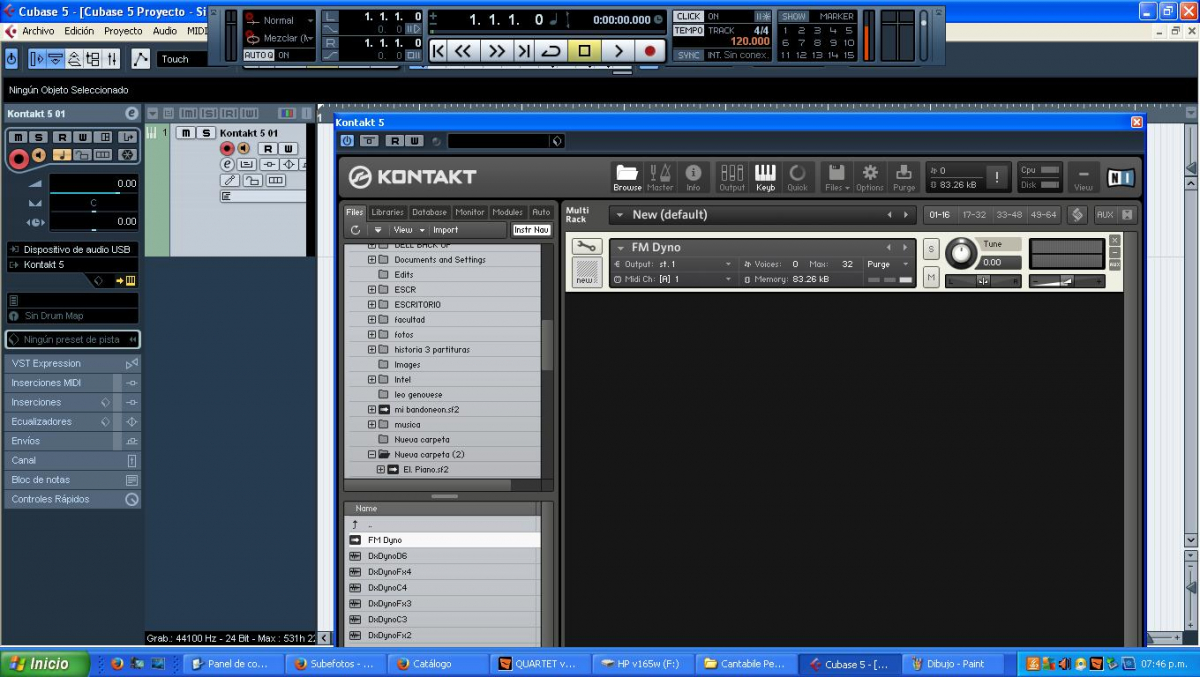Open FM Dyno wrench edit mode
This screenshot has height=677, width=1200.
pyautogui.click(x=586, y=247)
